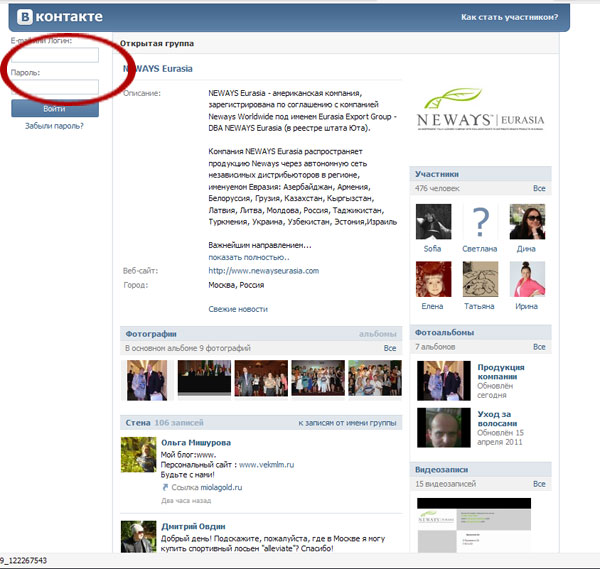Click the ВКонтакте logo

pyautogui.click(x=60, y=17)
